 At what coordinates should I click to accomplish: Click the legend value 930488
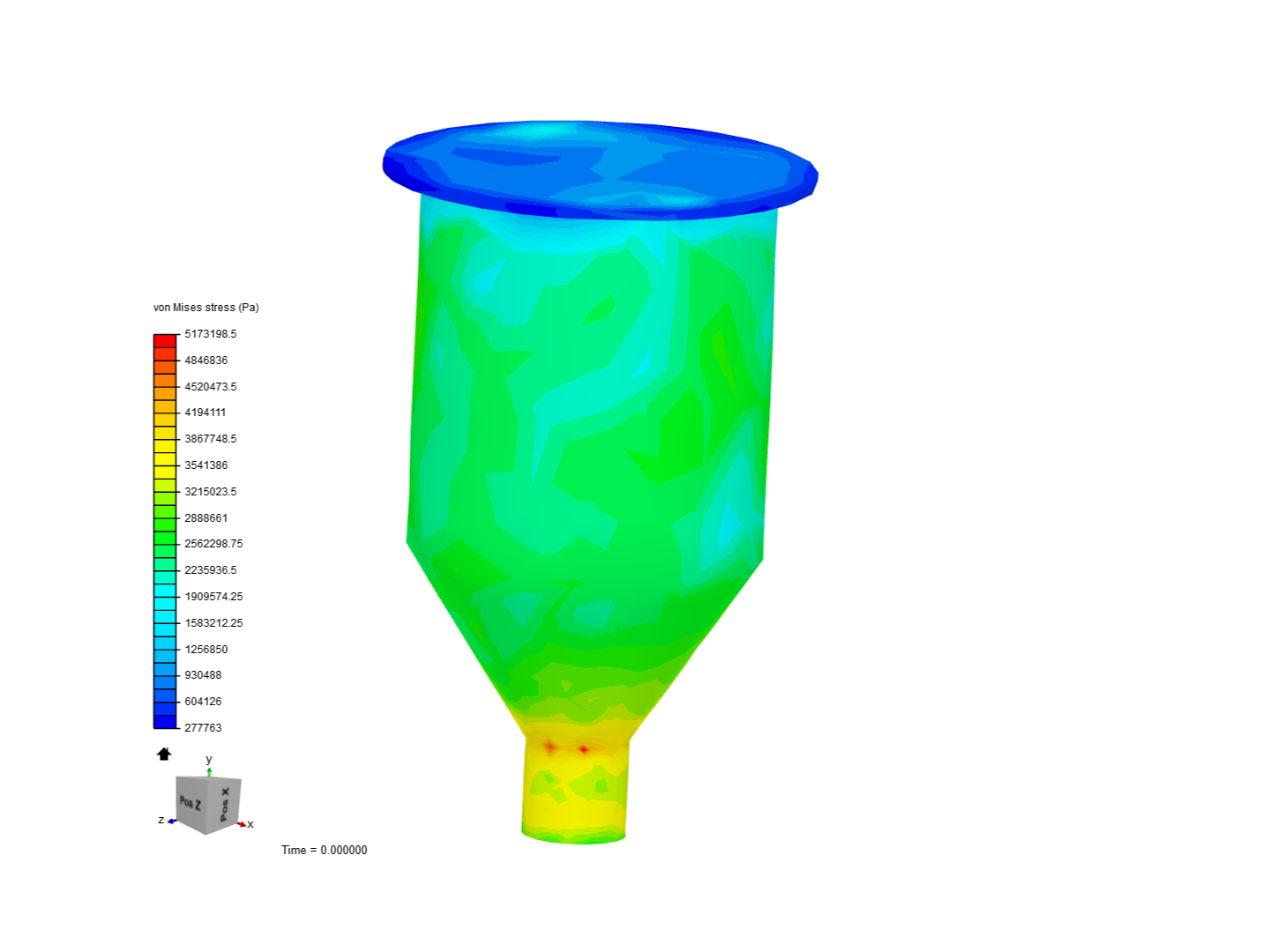point(203,675)
